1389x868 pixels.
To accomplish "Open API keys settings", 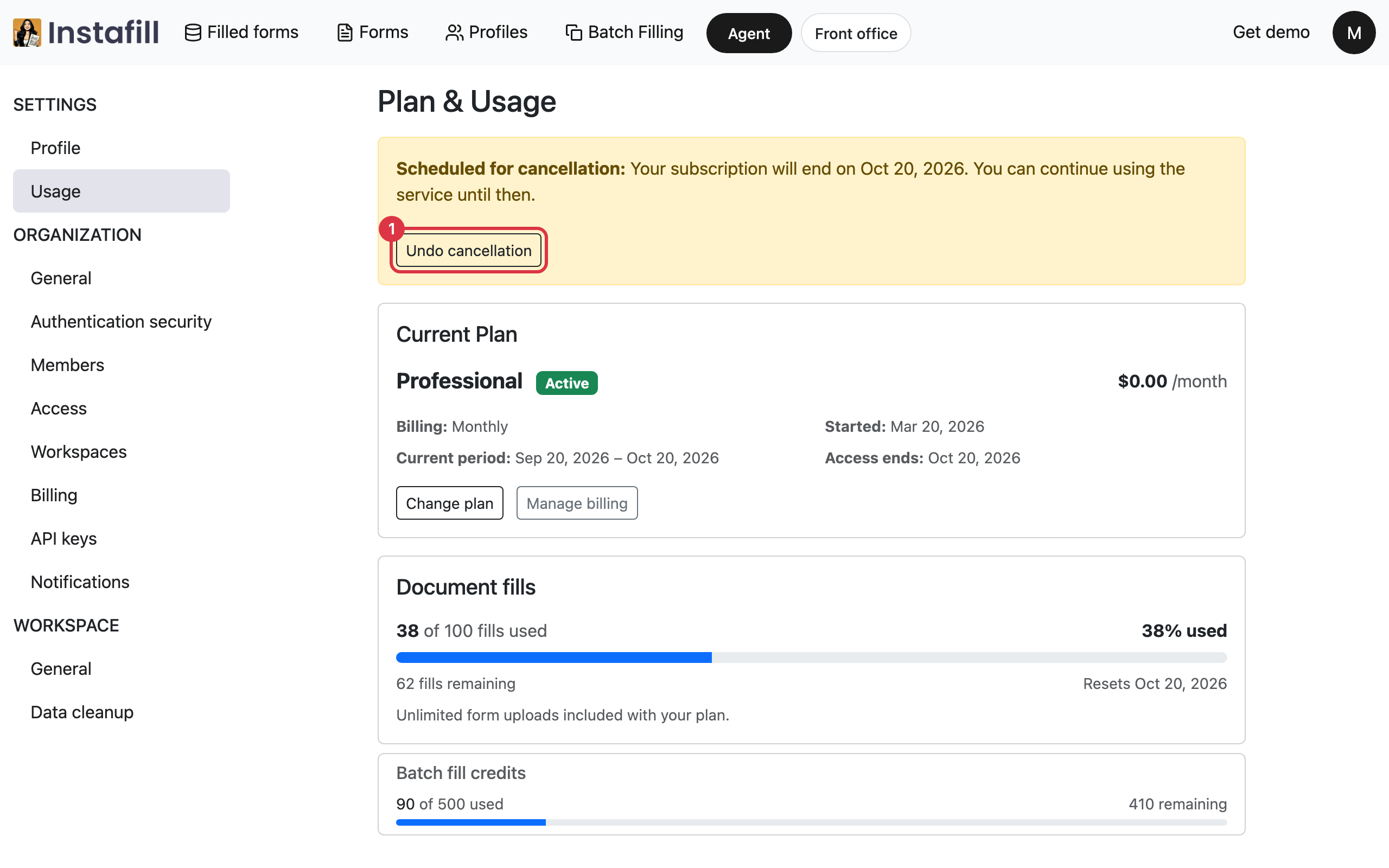I will click(121, 539).
